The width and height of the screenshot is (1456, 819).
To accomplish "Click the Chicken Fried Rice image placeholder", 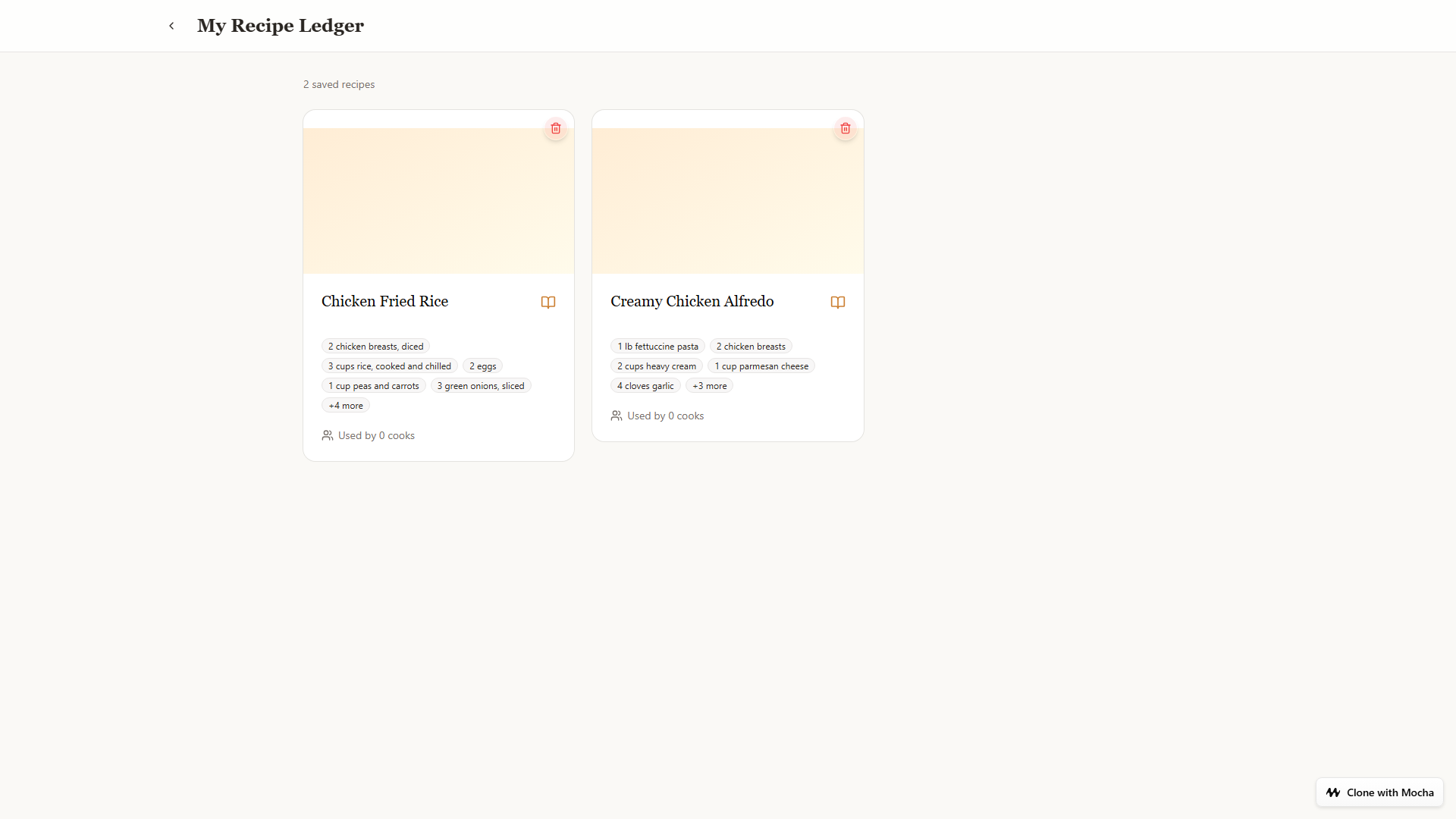I will tap(438, 201).
